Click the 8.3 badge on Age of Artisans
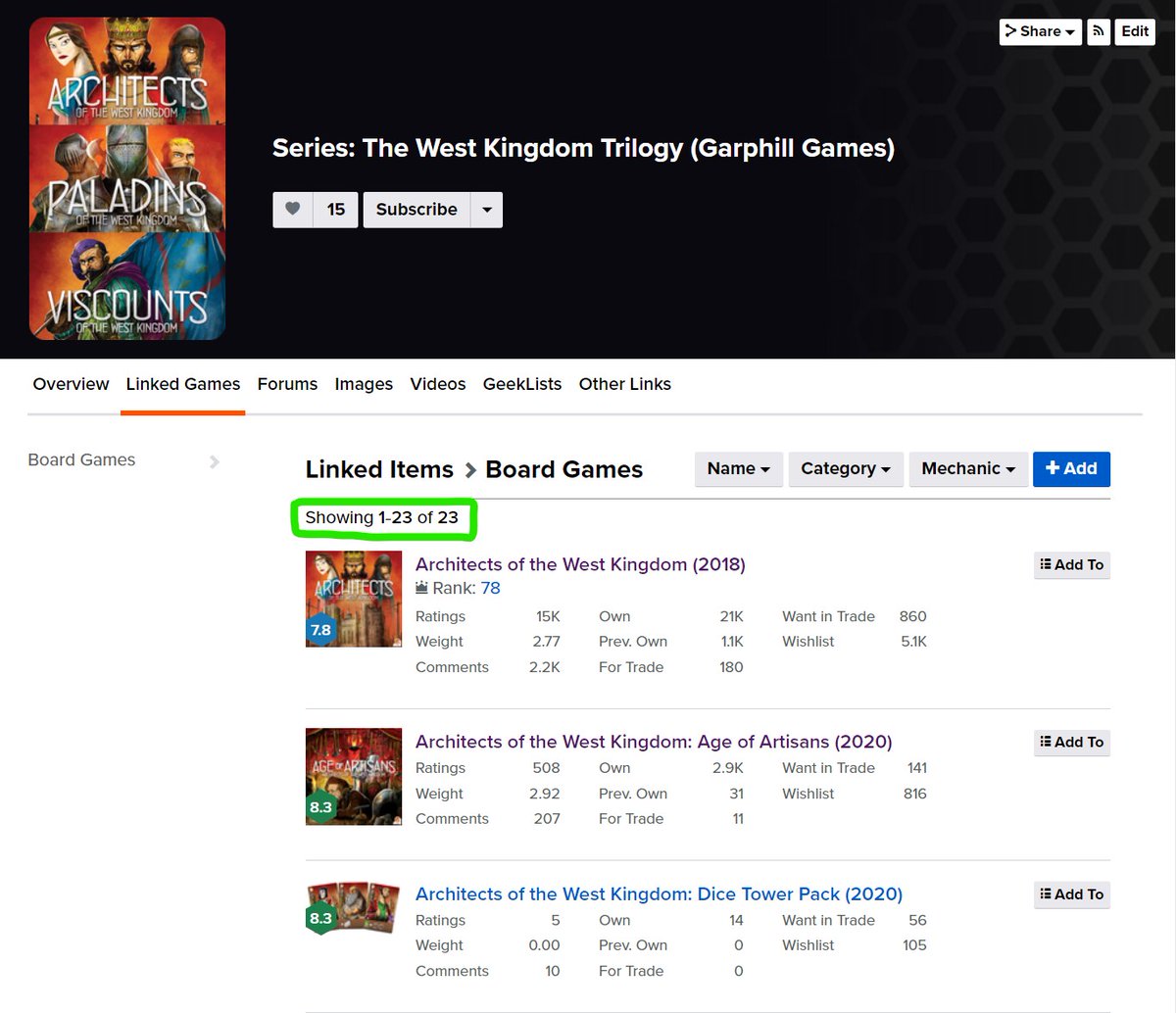1176x1013 pixels. tap(320, 807)
